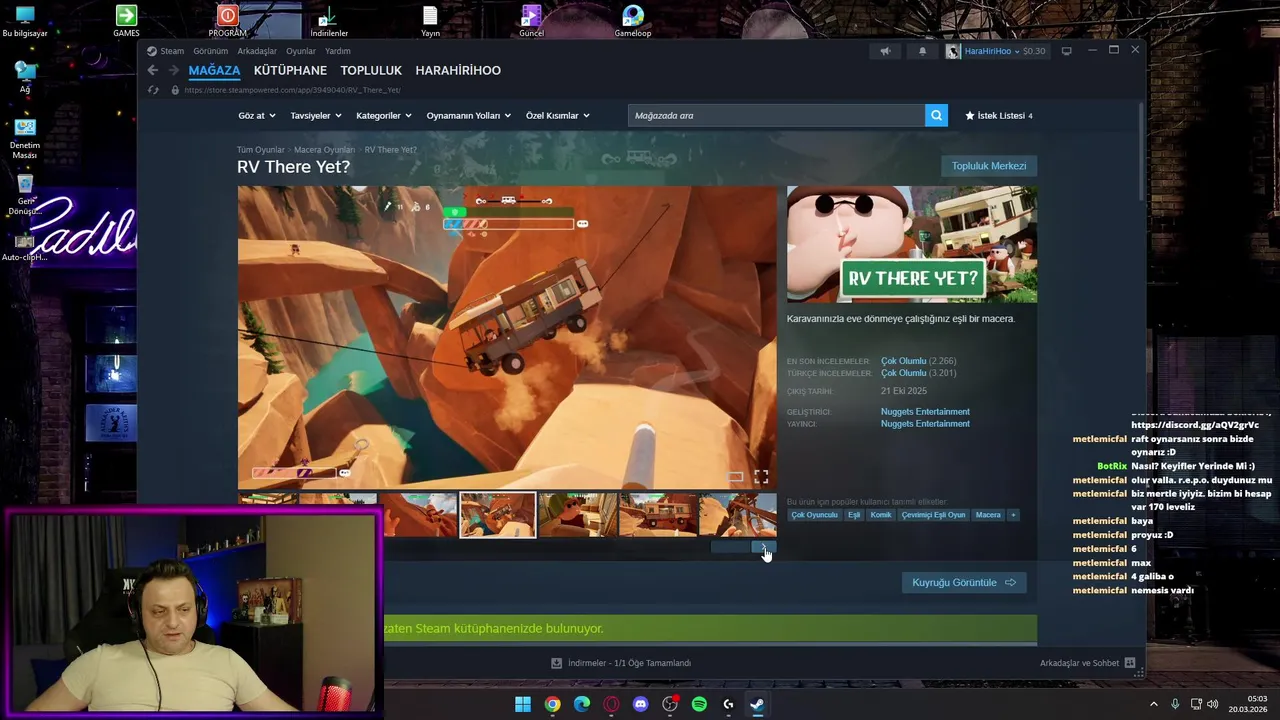Screen dimensions: 1280x720
Task: Open OBS Studio from the taskbar
Action: click(x=670, y=704)
